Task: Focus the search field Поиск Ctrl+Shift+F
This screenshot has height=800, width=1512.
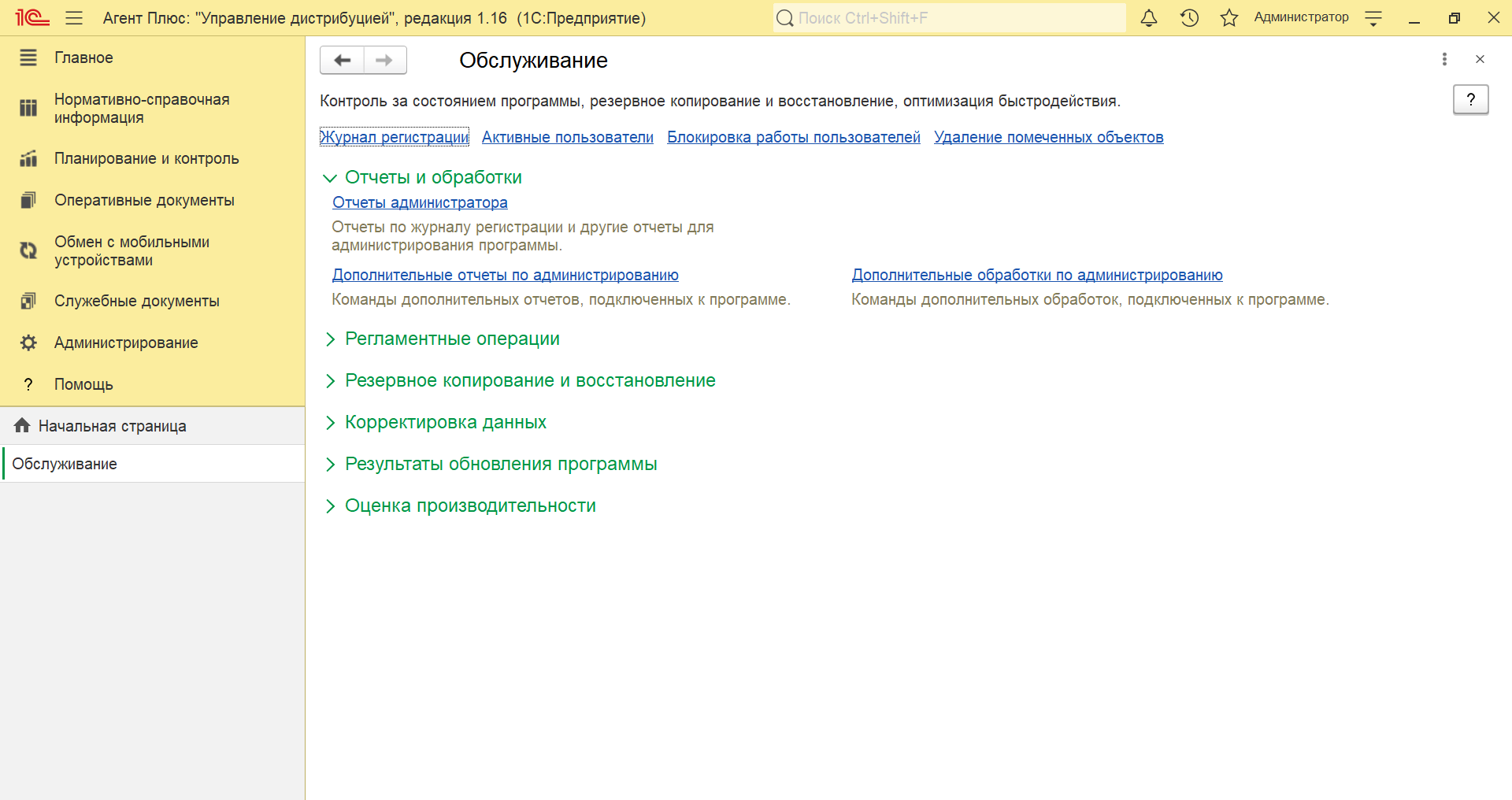Action: coord(949,18)
